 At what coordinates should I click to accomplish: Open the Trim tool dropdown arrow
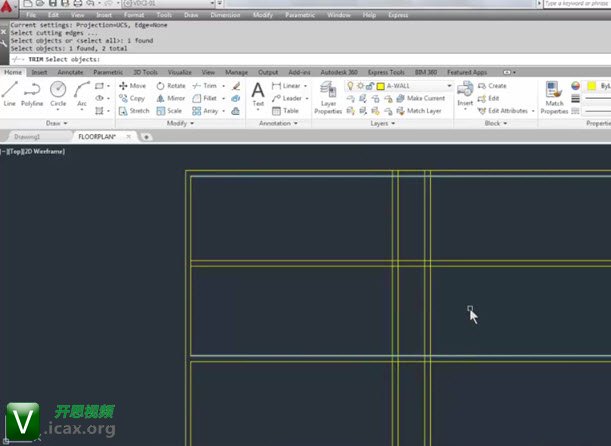tap(224, 86)
